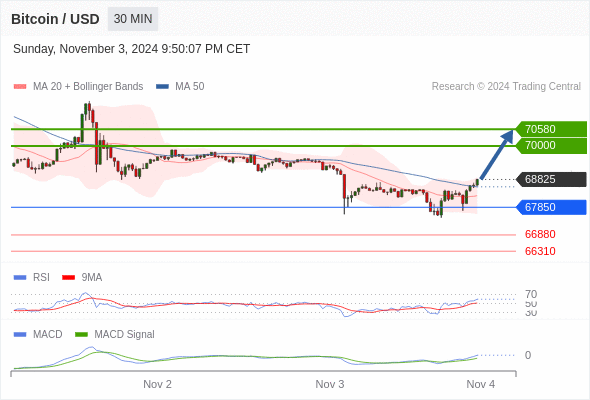
Task: Click the 70580 resistance price tag
Action: 551,129
